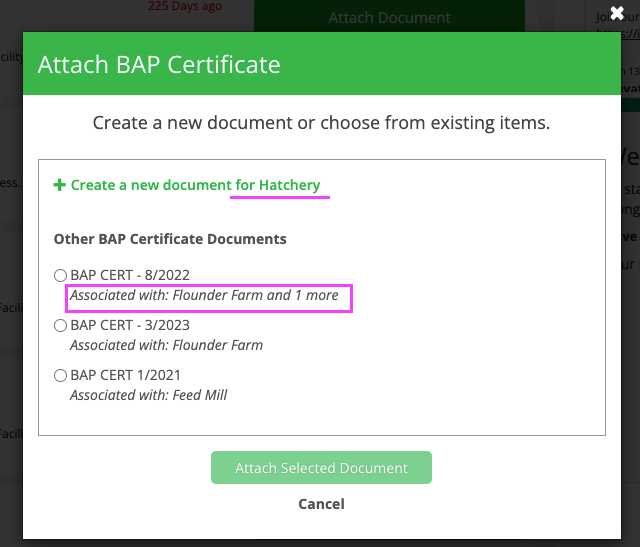Screen dimensions: 640x547
Task: Choose the BAP CERT 1/2021 radio button
Action: coord(60,375)
